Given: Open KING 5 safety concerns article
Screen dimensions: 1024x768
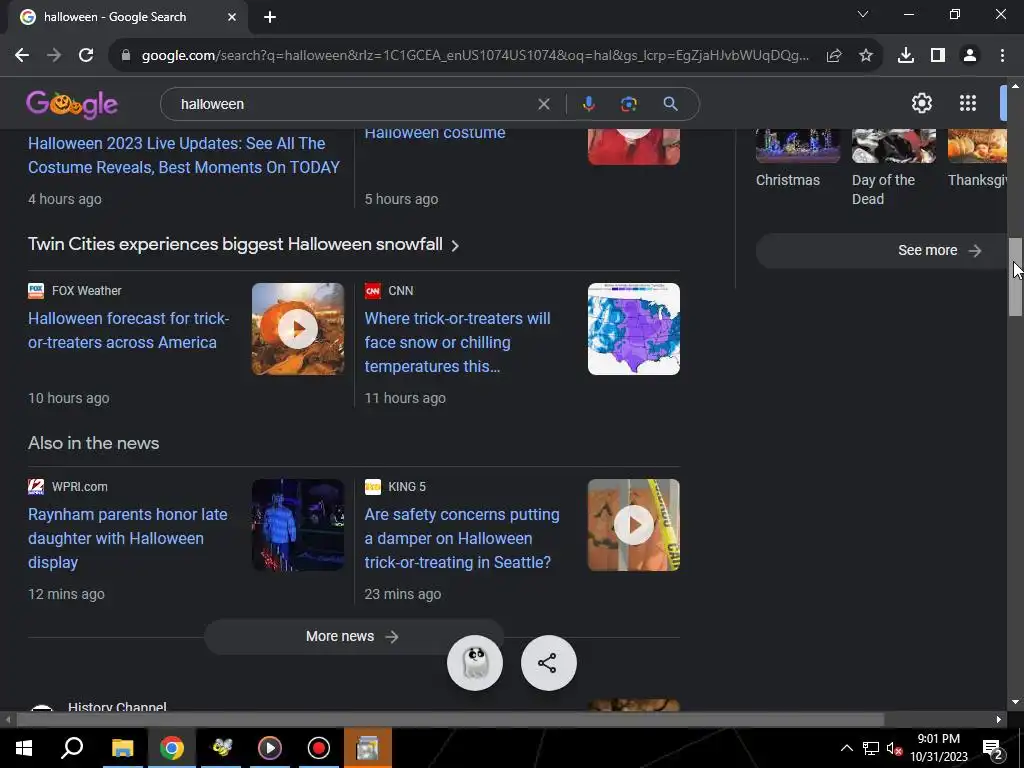Looking at the screenshot, I should tap(462, 538).
